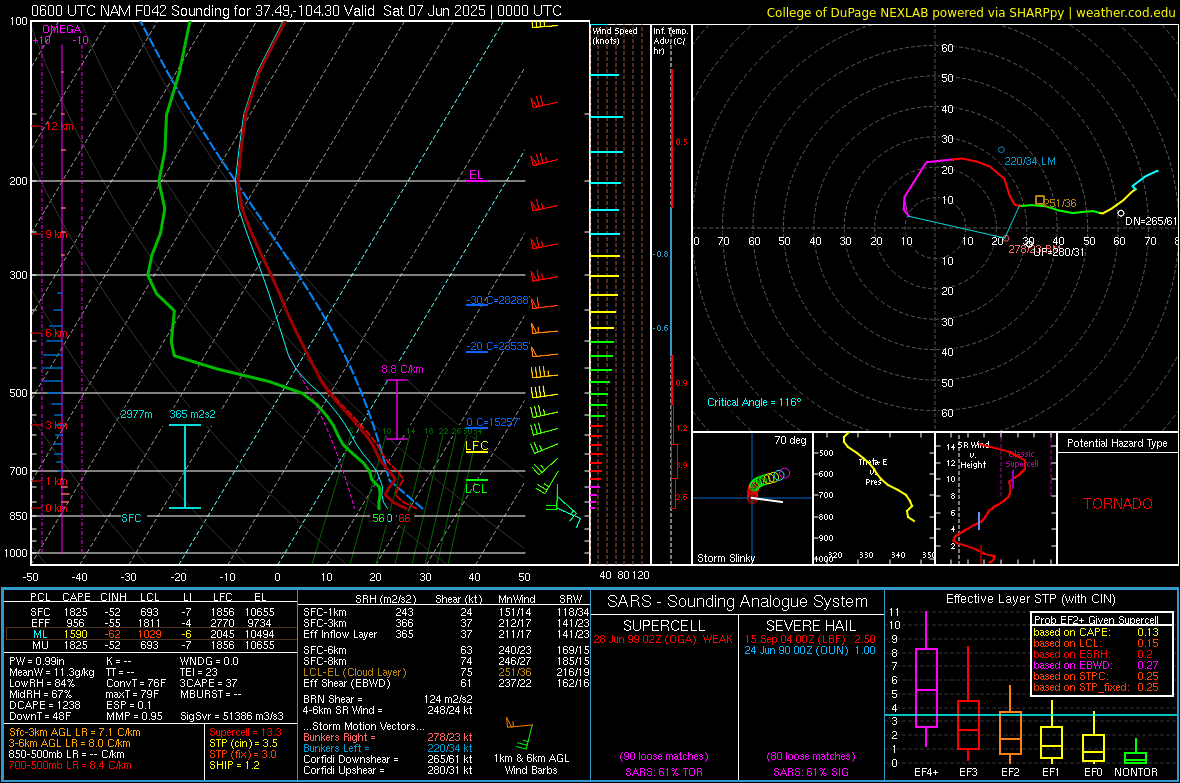The image size is (1180, 783).
Task: Click the '700-500mb LR = 8.4 C/km' line
Action: tap(70, 766)
